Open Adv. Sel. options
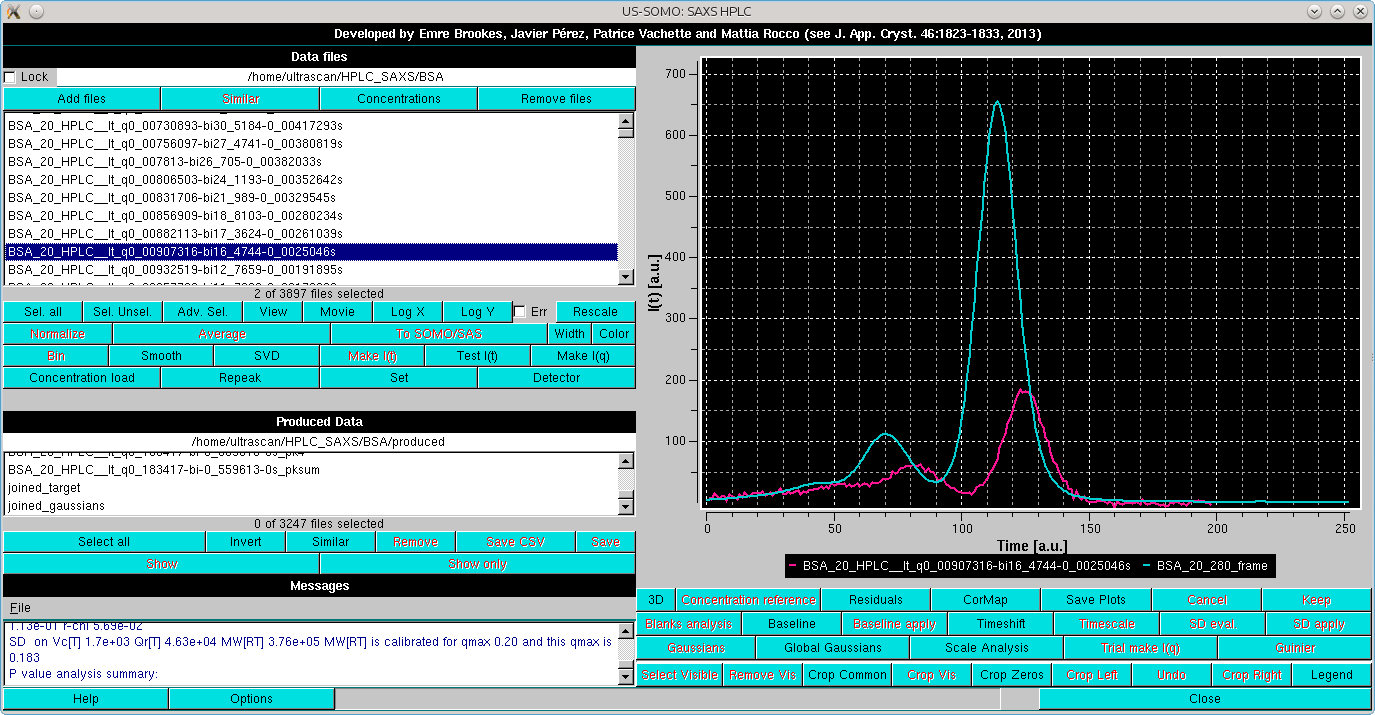The width and height of the screenshot is (1375, 715). [x=203, y=312]
